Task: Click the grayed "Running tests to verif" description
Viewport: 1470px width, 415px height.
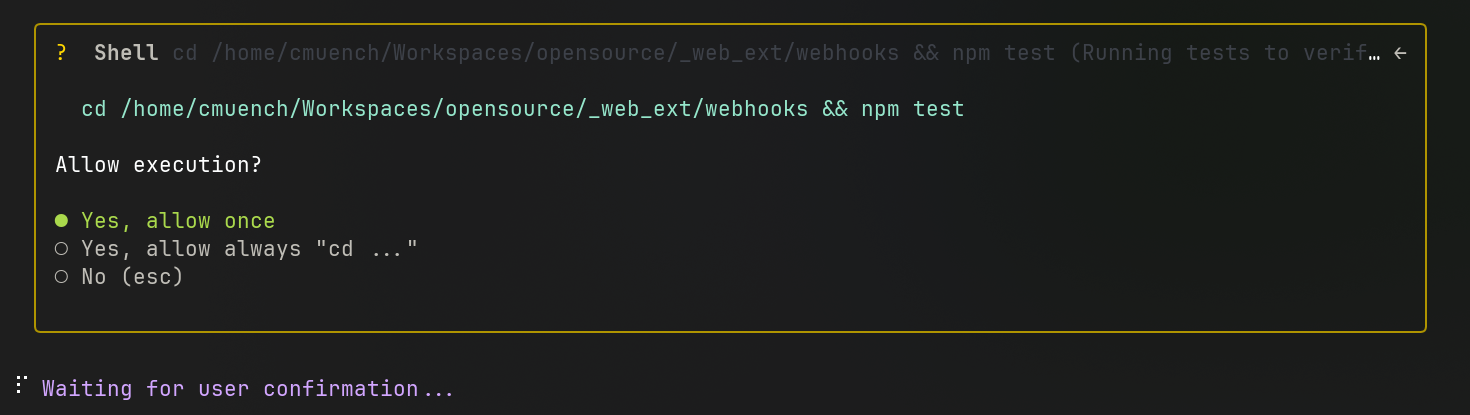Action: [1218, 53]
